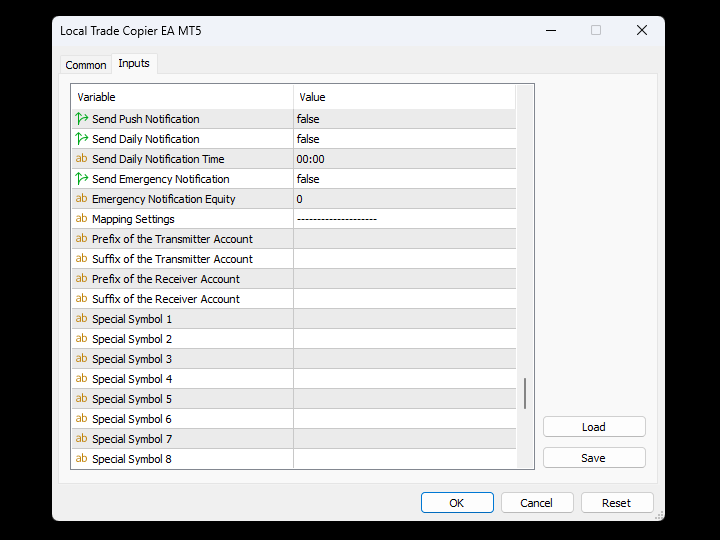Image resolution: width=720 pixels, height=540 pixels.
Task: Select the Inputs tab
Action: [x=134, y=63]
